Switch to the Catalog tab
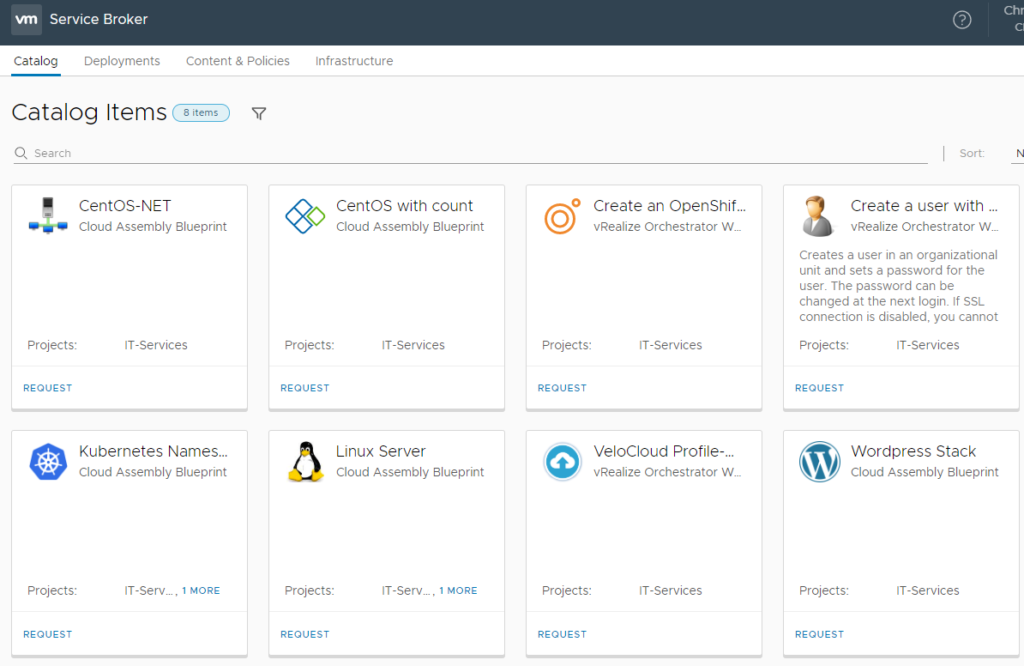Screen dimensions: 1024x666 pyautogui.click(x=36, y=61)
